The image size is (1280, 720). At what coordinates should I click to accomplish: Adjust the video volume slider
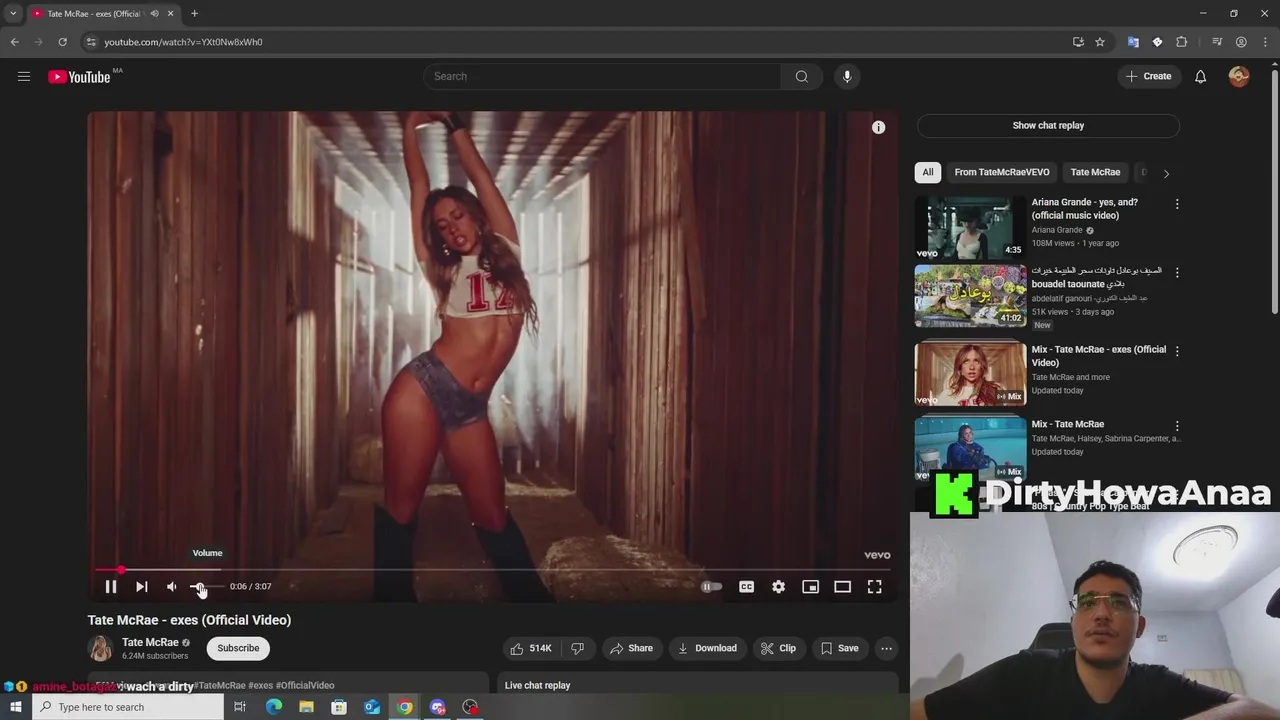click(x=205, y=587)
